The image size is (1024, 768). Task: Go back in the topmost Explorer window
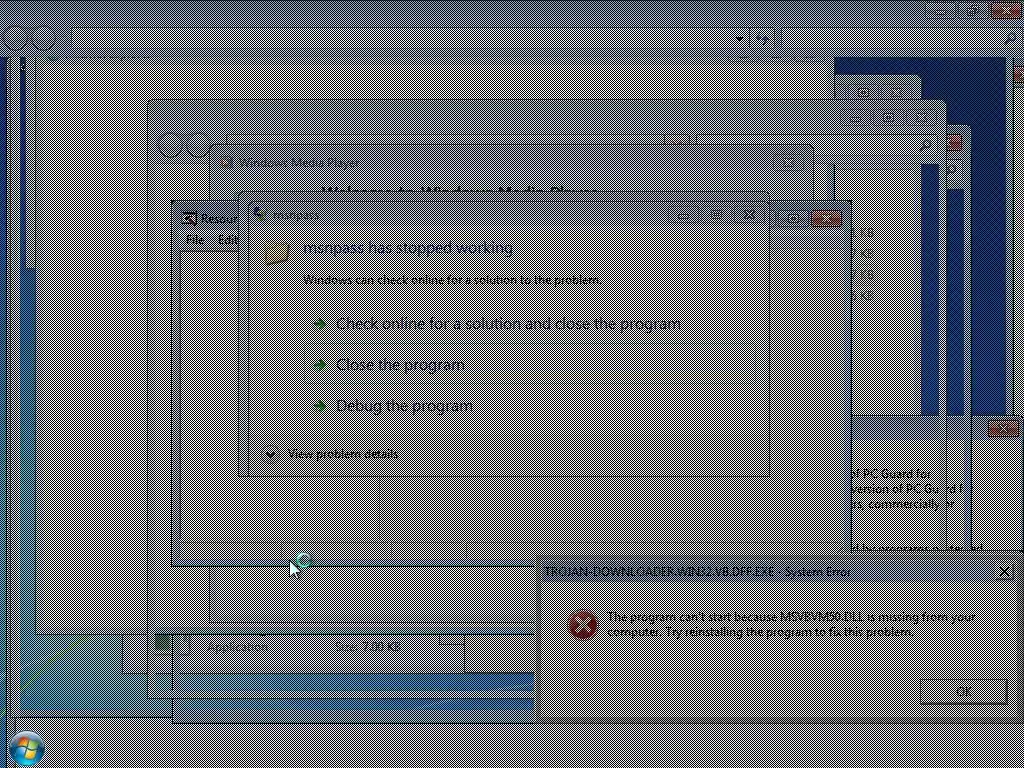tap(14, 39)
